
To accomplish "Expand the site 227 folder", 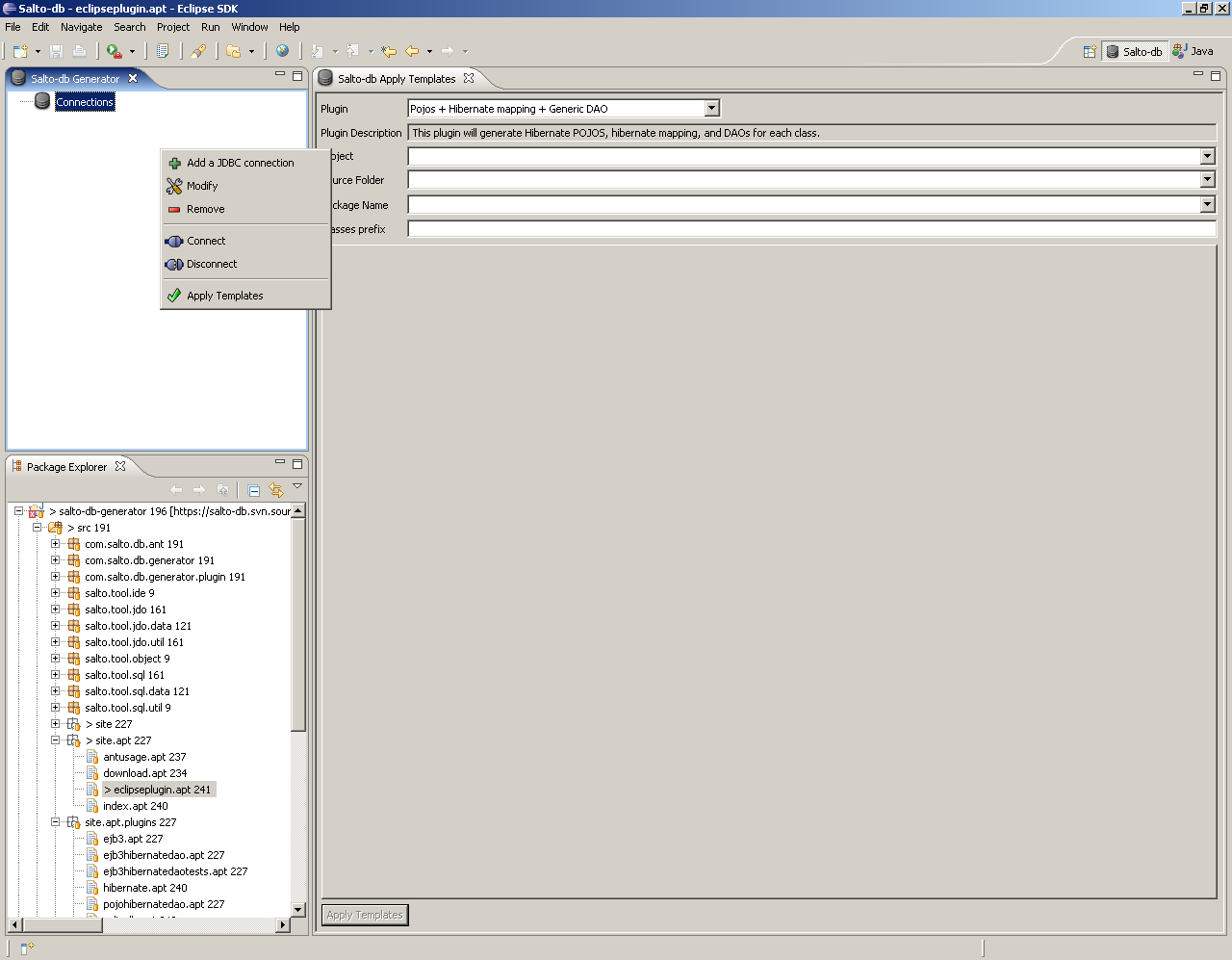I will (x=56, y=724).
